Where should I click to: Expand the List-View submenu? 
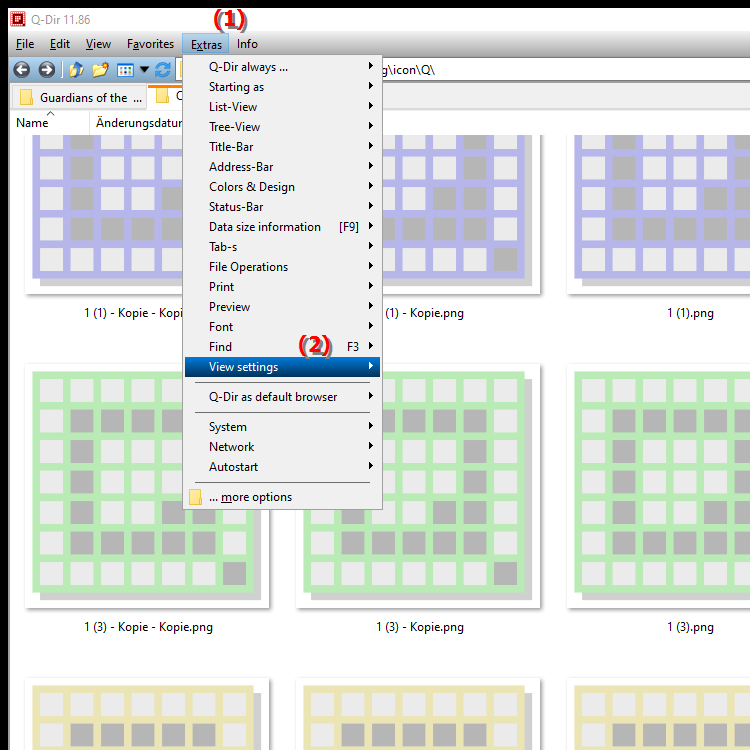point(282,107)
